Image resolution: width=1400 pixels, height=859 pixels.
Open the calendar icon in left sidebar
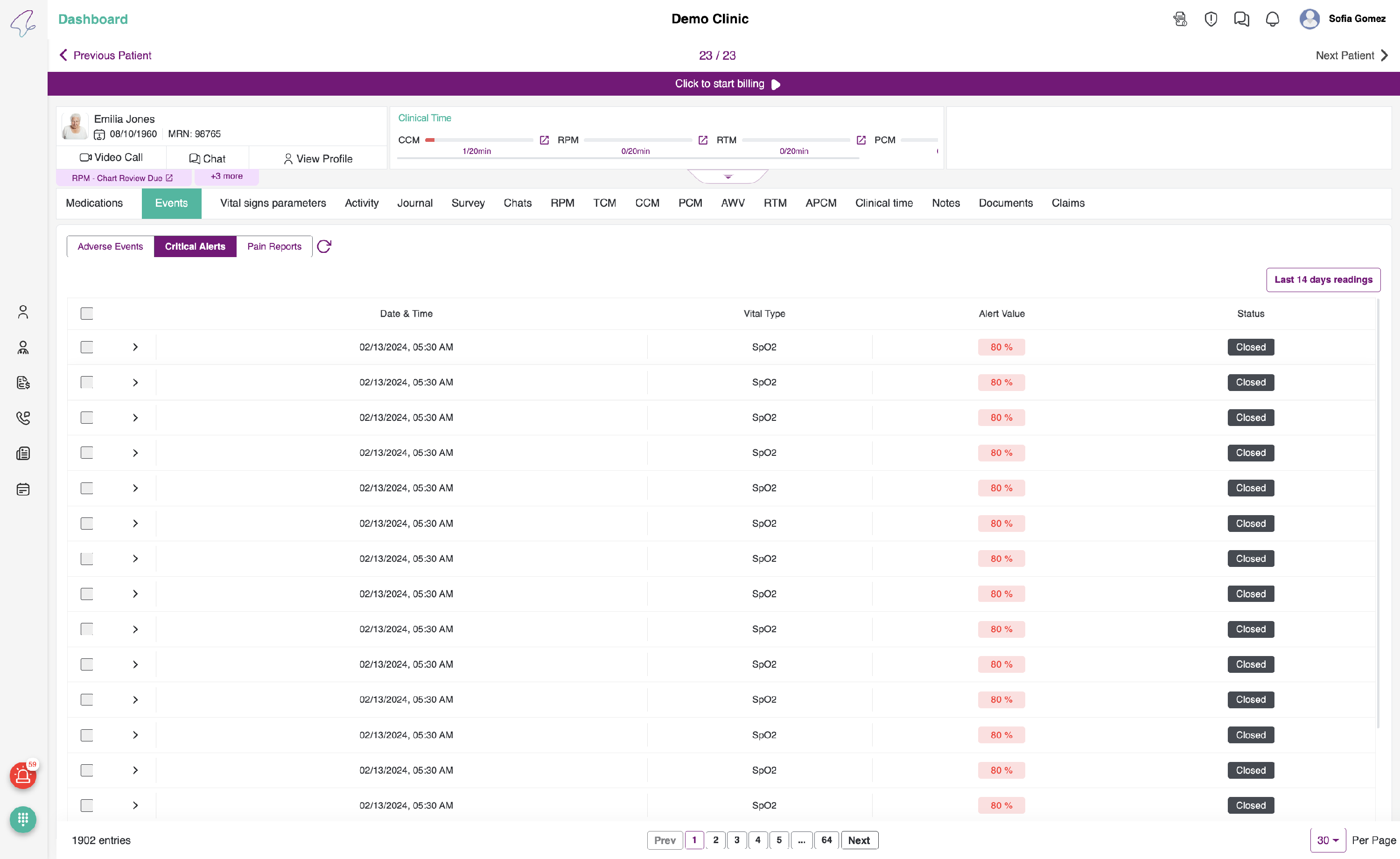[23, 489]
